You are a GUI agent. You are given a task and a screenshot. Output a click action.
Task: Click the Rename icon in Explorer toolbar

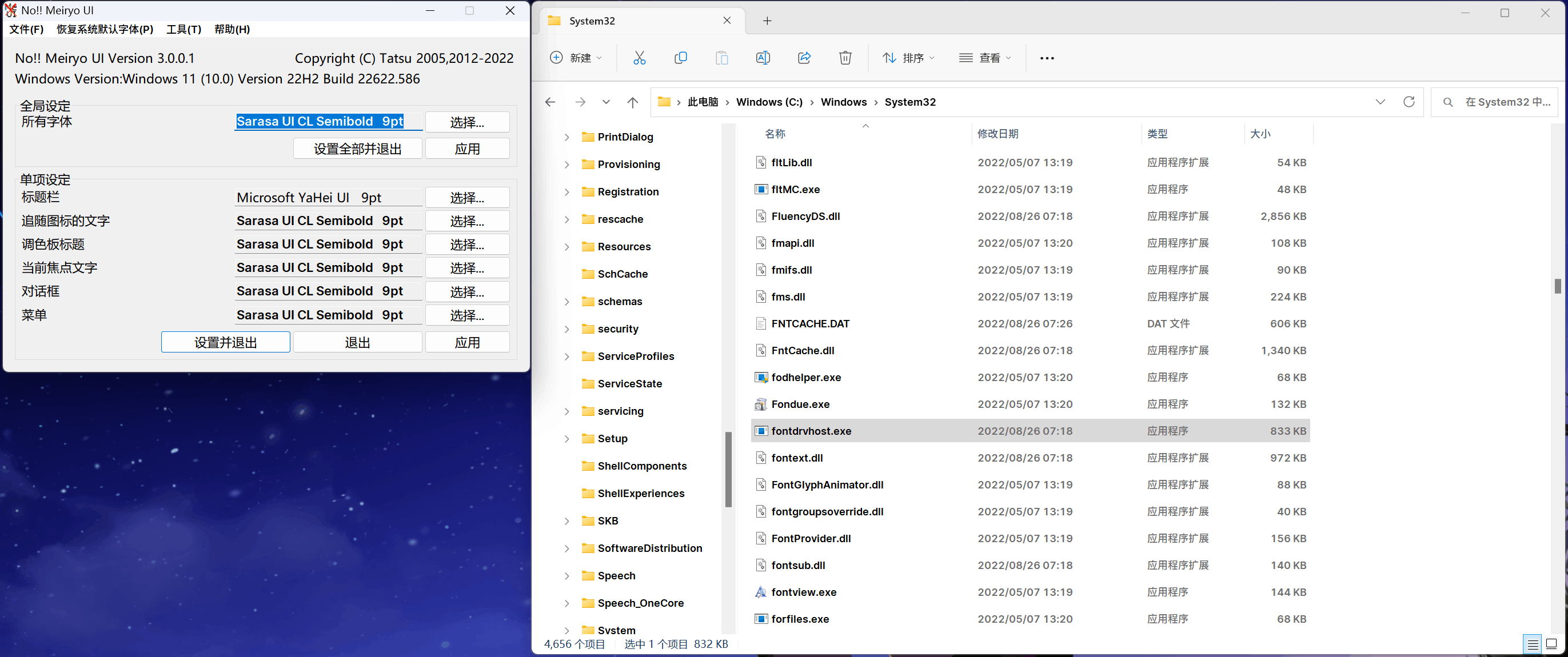(x=763, y=58)
